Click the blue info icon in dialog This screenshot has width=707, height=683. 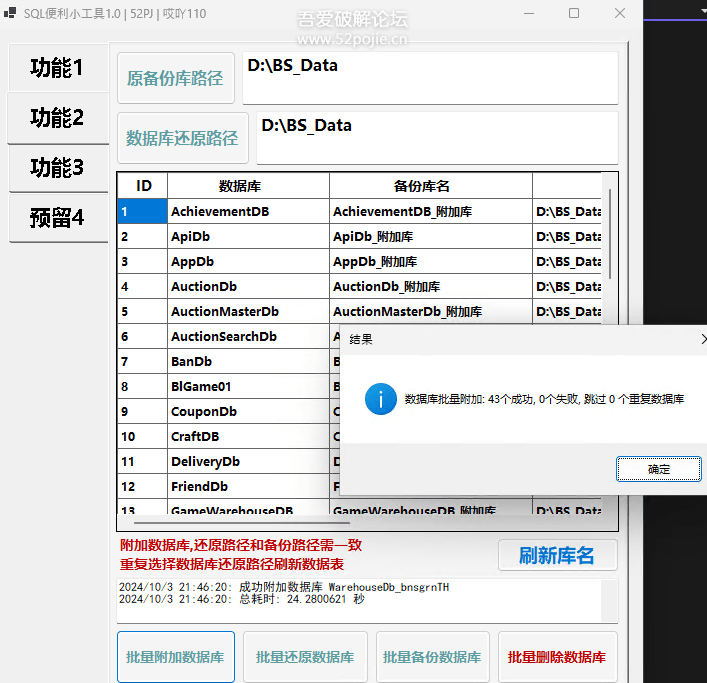pos(380,398)
